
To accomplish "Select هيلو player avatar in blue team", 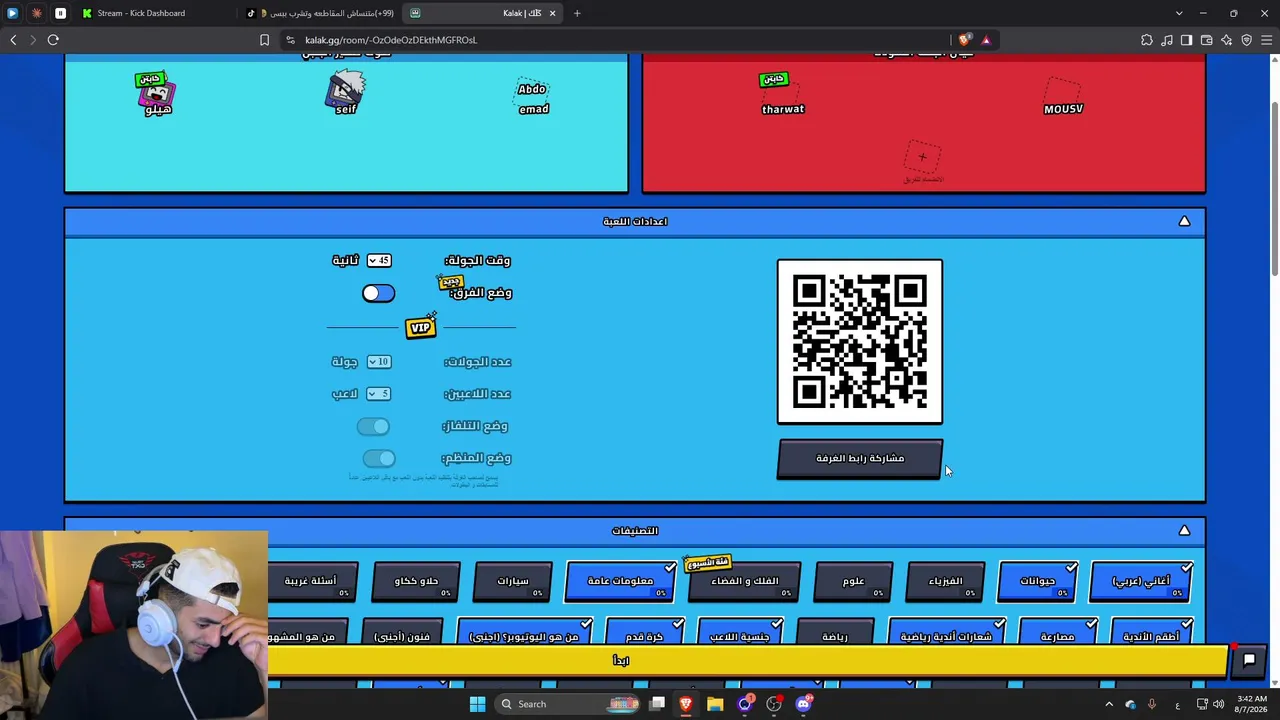I will tap(157, 94).
